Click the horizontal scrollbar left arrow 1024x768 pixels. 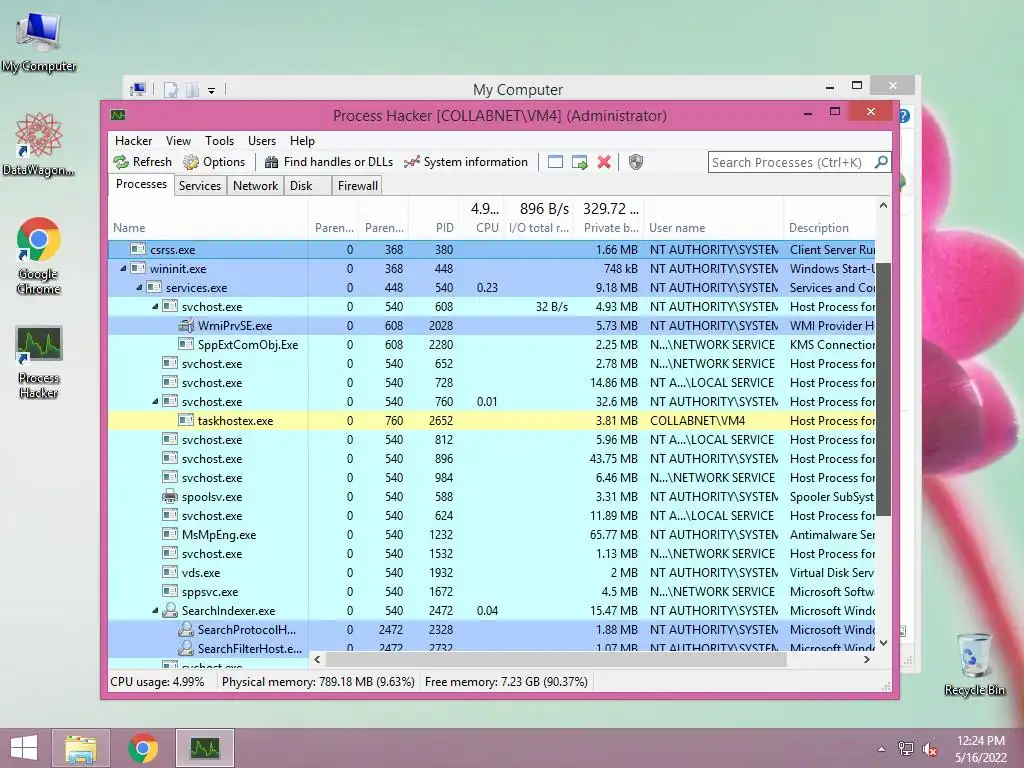point(317,660)
